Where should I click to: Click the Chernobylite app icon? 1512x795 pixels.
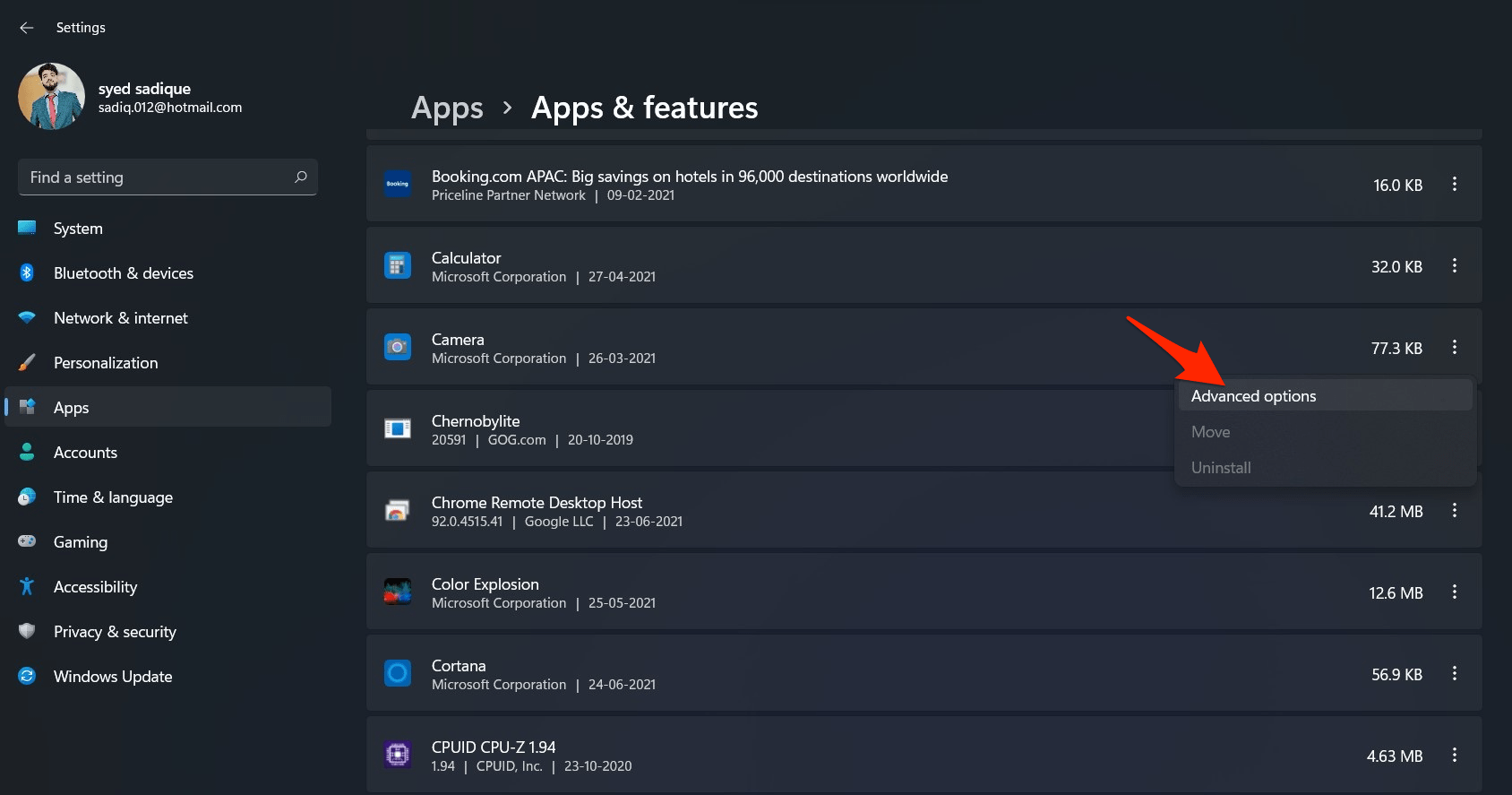click(x=398, y=428)
